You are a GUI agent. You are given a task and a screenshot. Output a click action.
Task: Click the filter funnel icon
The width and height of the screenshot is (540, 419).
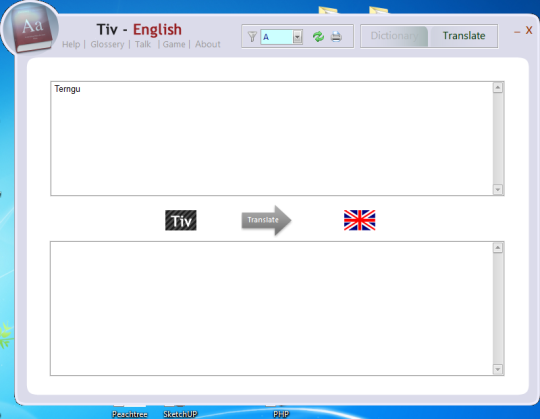(x=252, y=36)
